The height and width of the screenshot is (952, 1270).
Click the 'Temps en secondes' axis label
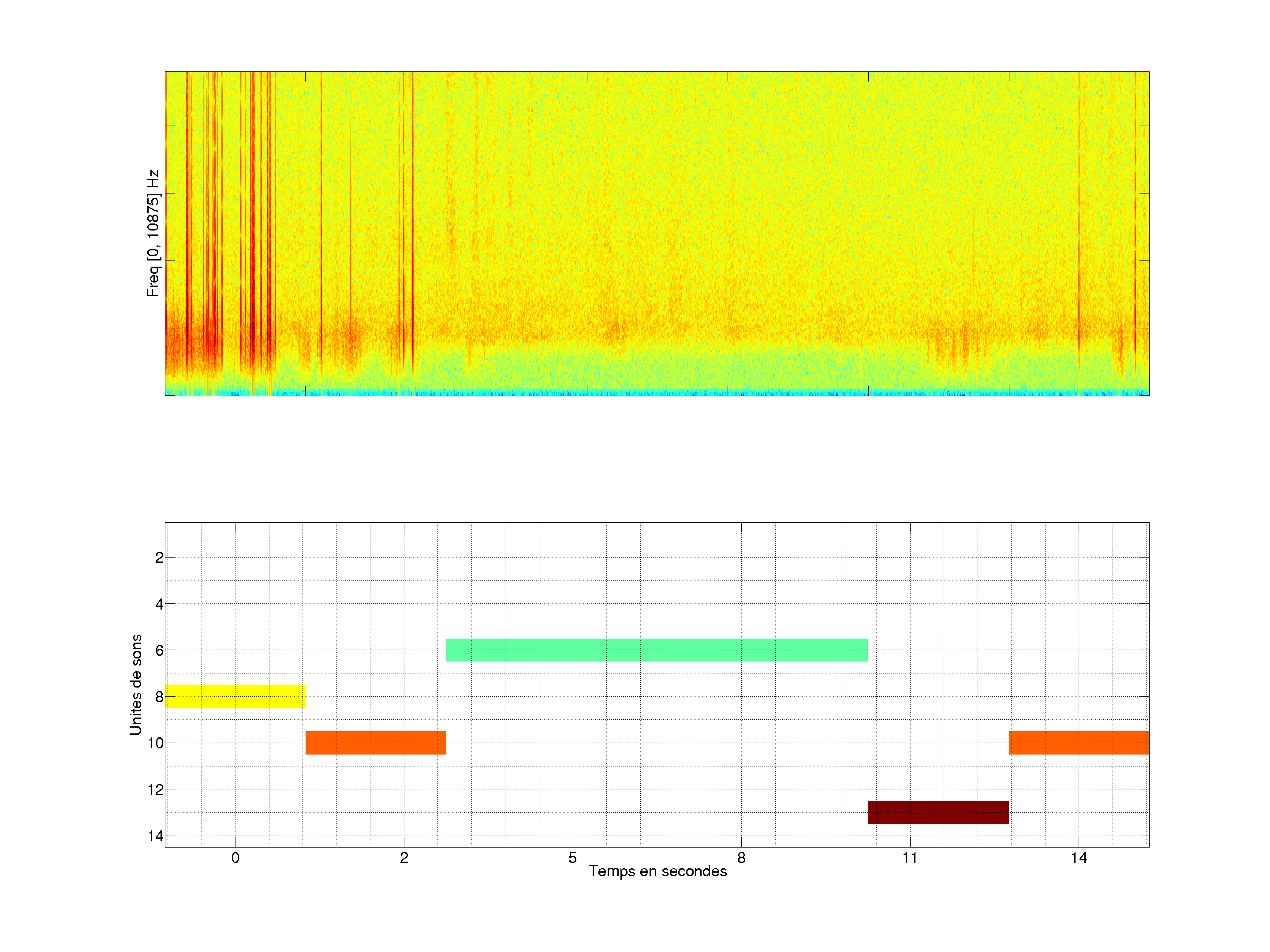coord(657,871)
